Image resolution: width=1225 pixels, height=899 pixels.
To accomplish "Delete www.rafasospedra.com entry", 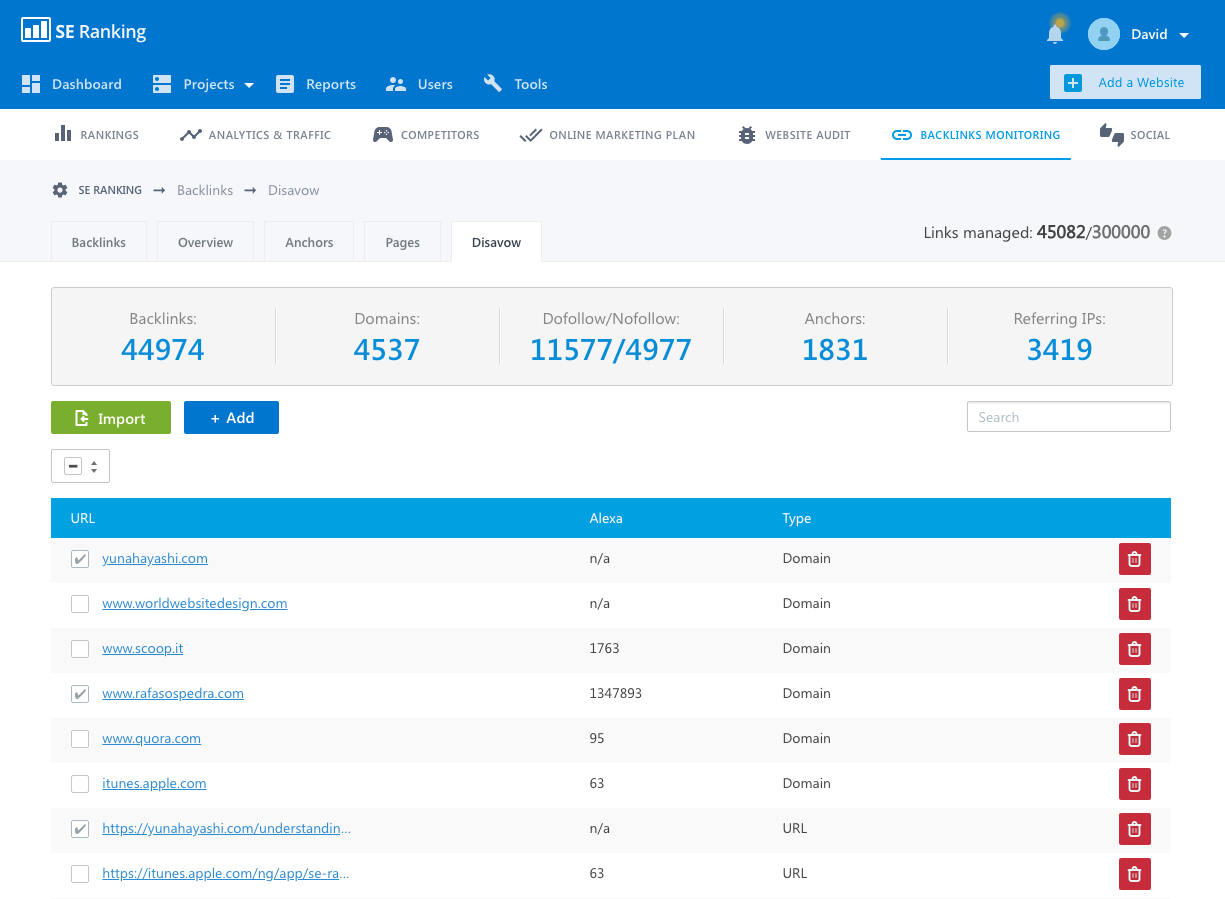I will (x=1134, y=694).
